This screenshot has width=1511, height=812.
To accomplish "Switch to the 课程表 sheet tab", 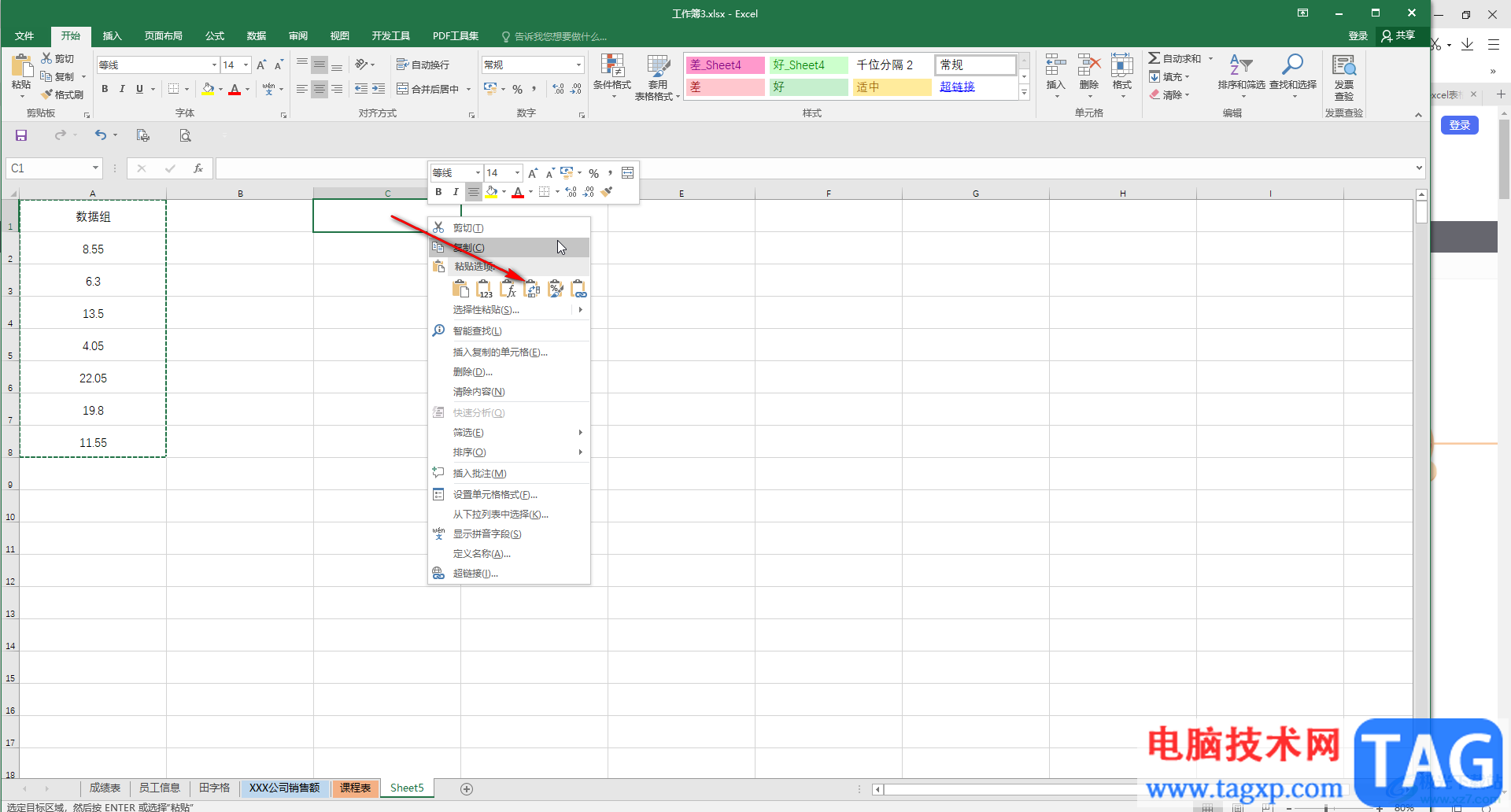I will 355,788.
